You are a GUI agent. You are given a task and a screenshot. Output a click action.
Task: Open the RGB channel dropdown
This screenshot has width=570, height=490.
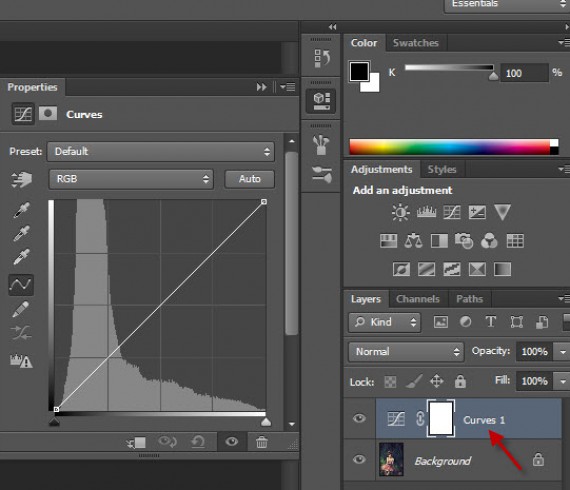131,179
